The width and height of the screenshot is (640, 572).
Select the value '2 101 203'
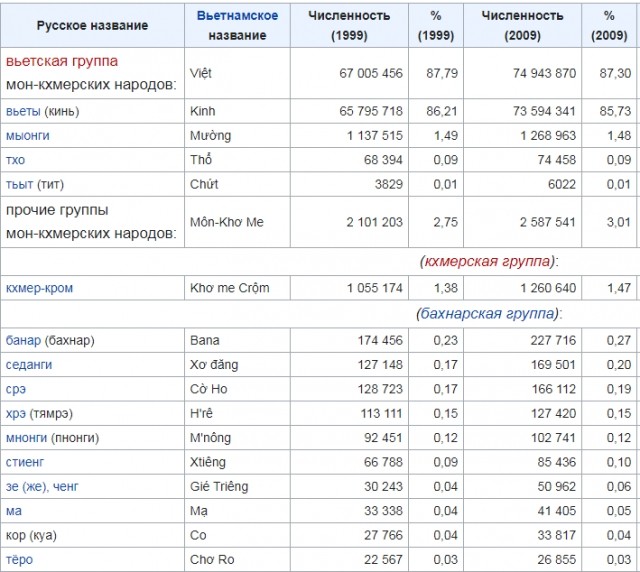click(x=374, y=222)
